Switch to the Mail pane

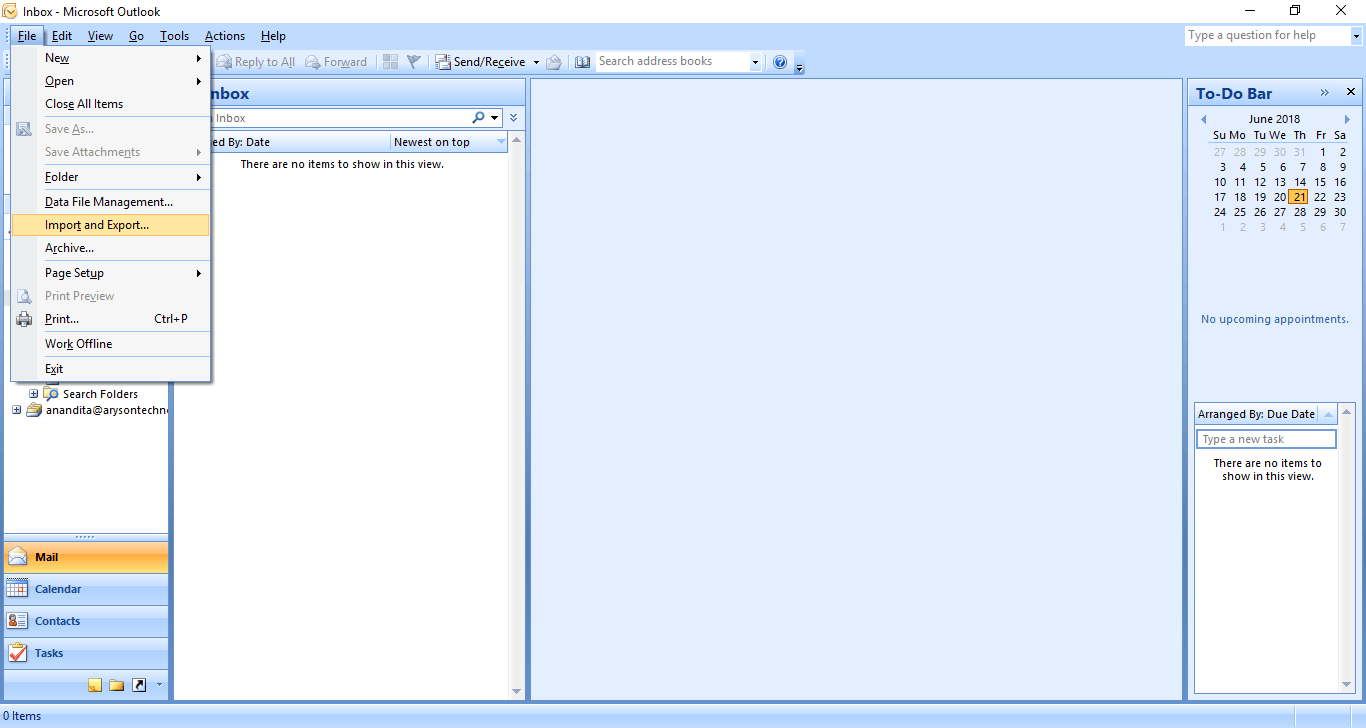pyautogui.click(x=86, y=557)
